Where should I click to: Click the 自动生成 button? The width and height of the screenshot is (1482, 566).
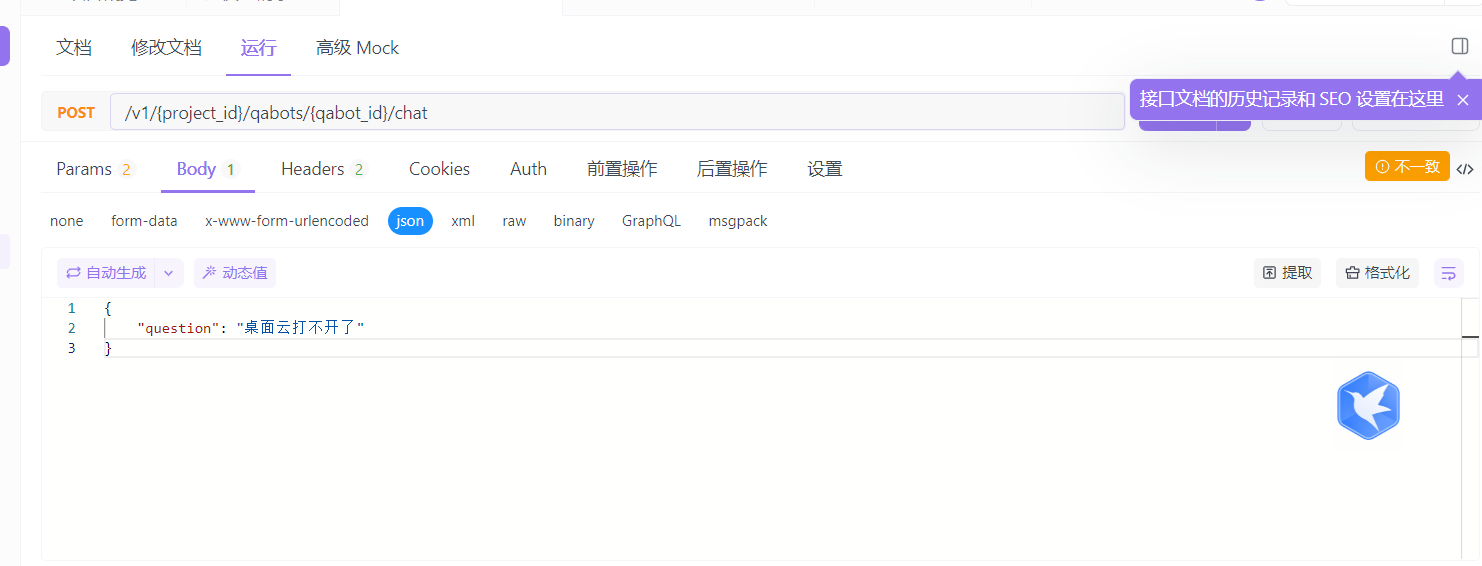[107, 273]
